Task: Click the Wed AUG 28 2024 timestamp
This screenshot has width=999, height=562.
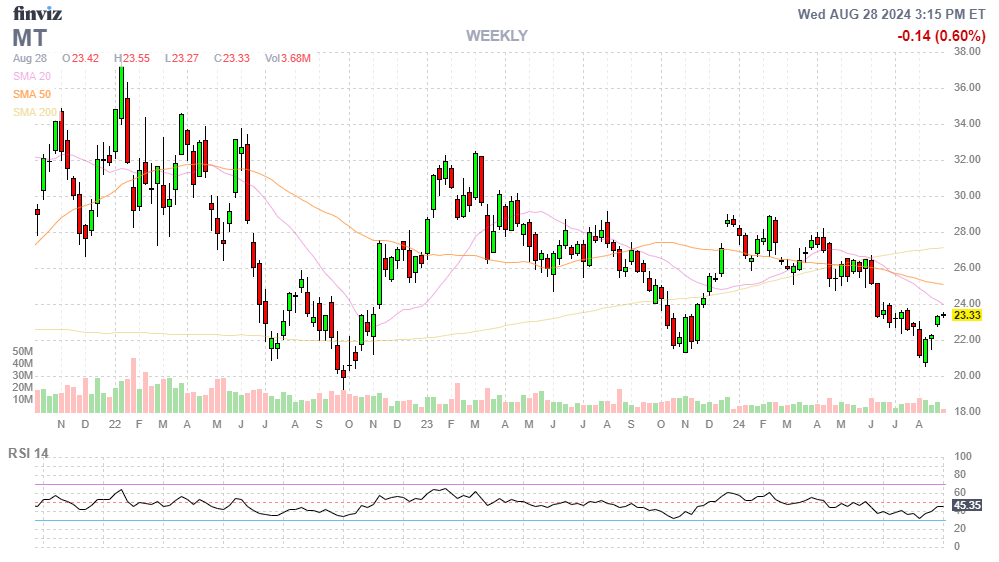Action: coord(891,14)
